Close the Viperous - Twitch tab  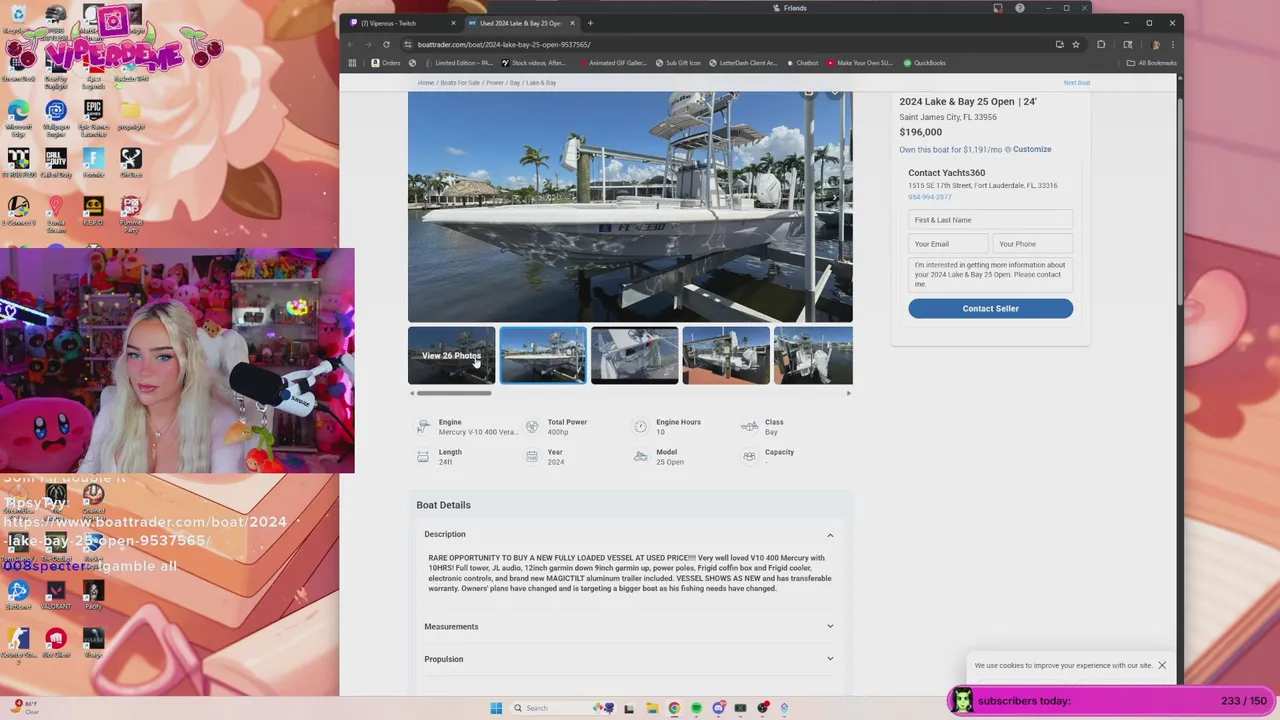[x=453, y=23]
